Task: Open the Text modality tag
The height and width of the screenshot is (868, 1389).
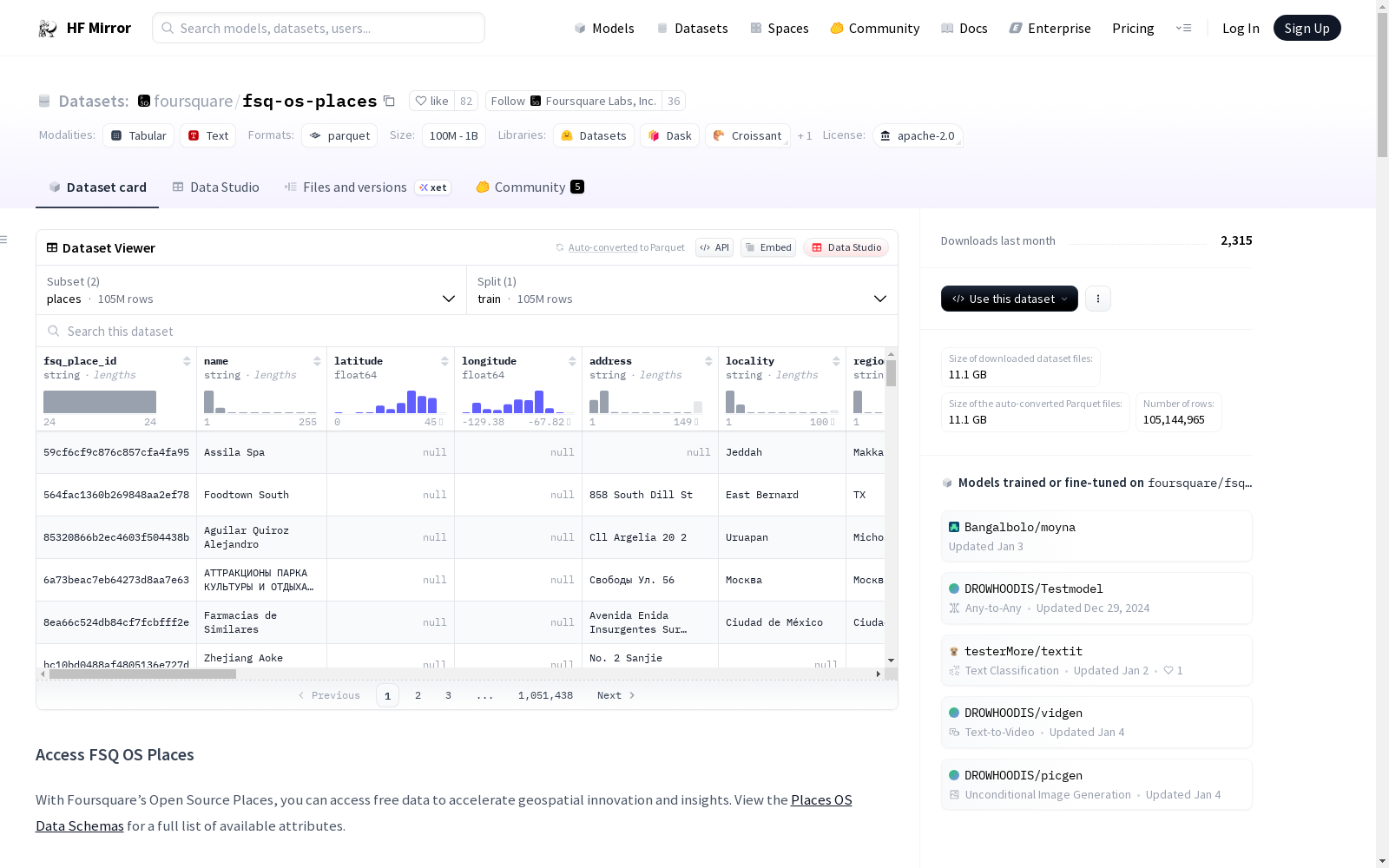Action: point(208,135)
